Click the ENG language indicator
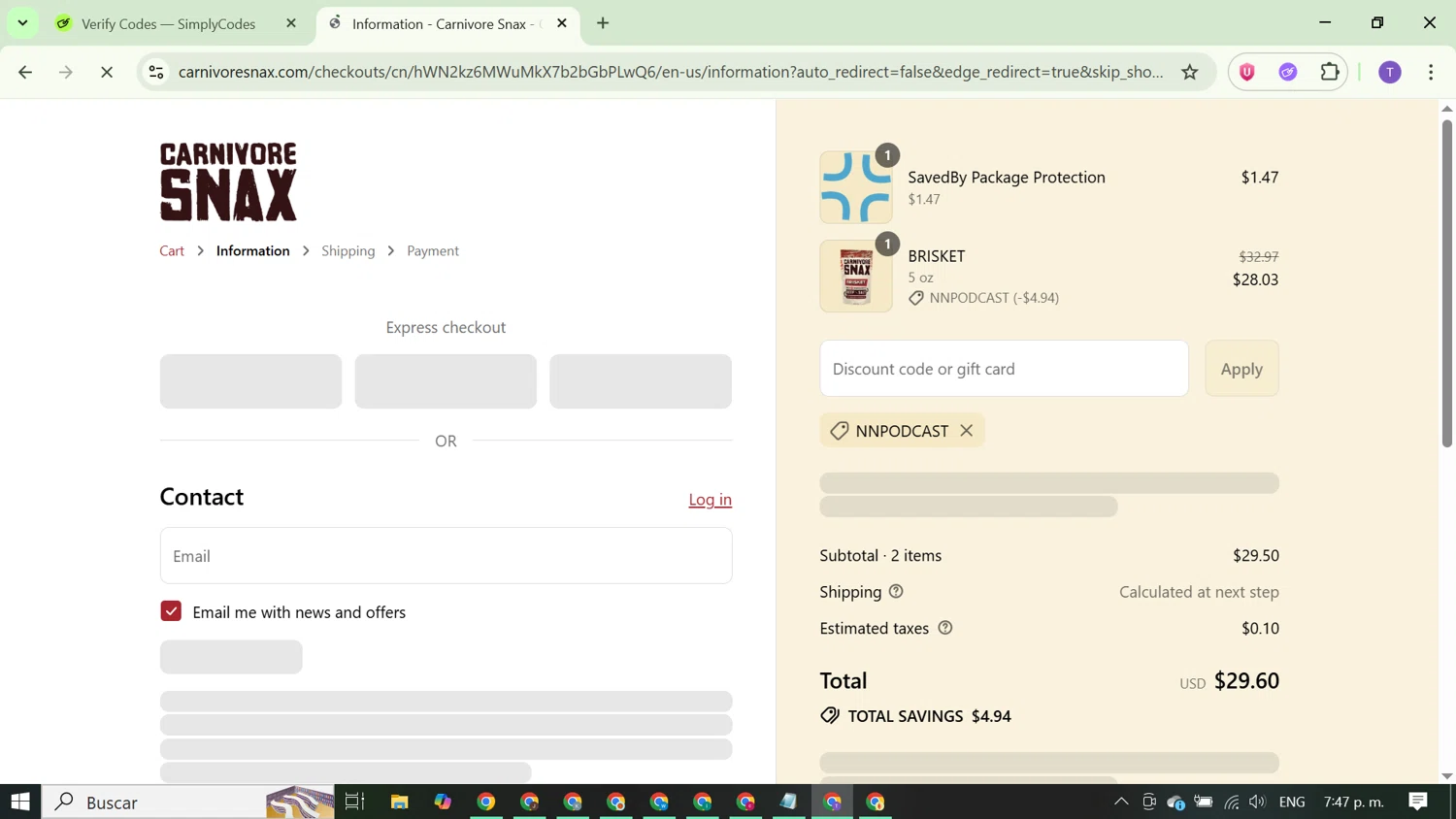Image resolution: width=1456 pixels, height=819 pixels. [x=1292, y=802]
